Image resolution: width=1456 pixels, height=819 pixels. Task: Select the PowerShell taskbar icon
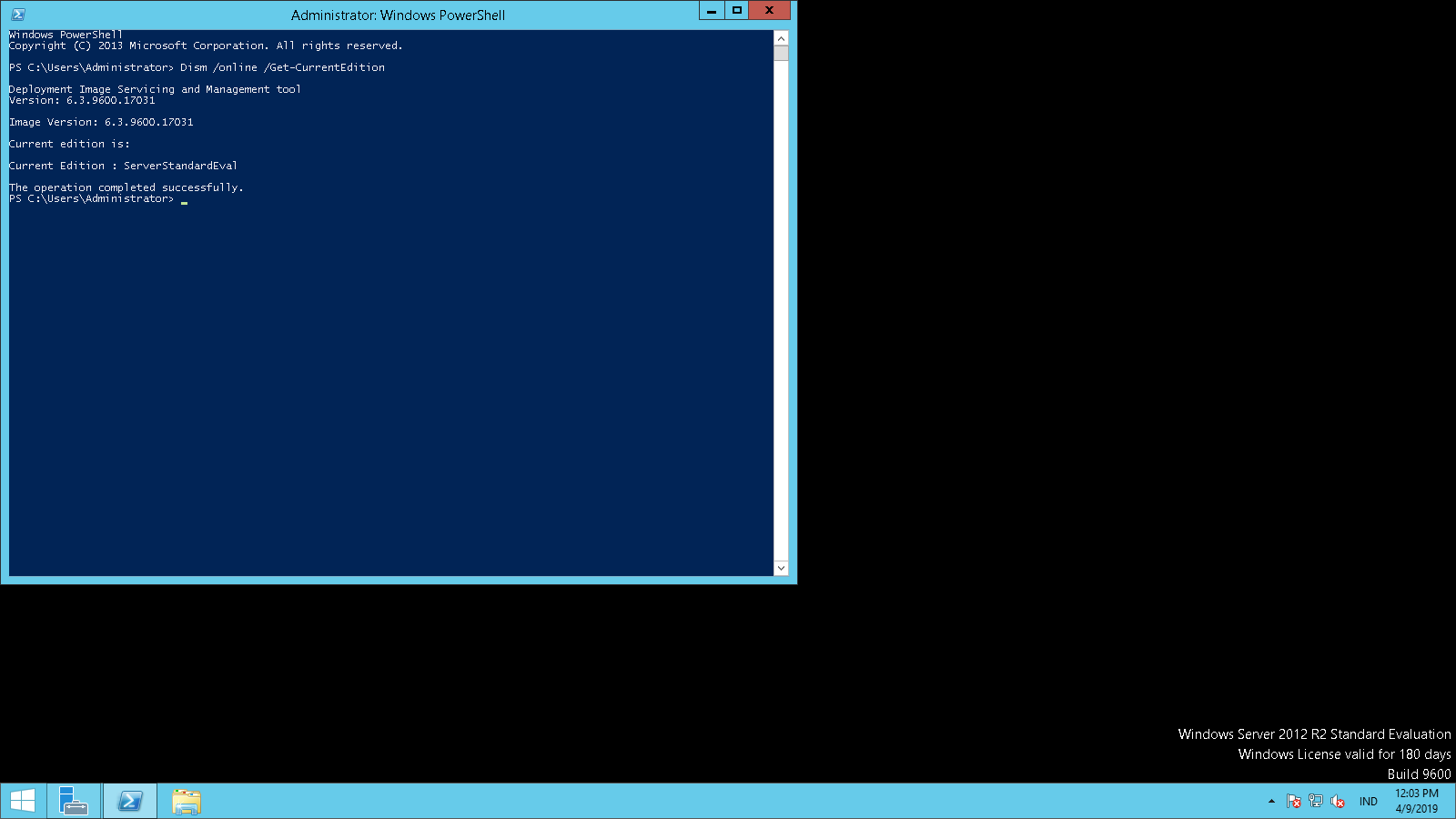click(x=130, y=801)
